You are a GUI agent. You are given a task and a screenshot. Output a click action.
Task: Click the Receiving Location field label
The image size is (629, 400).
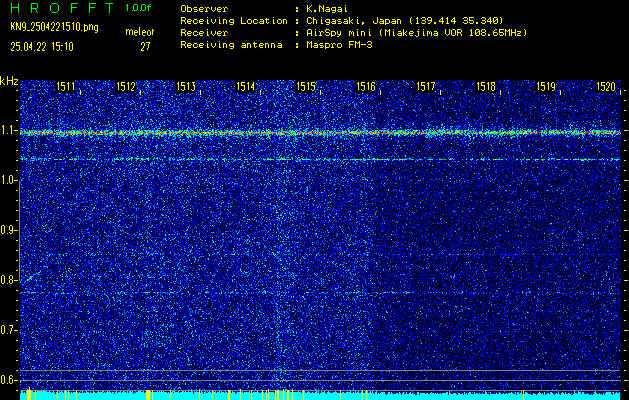pyautogui.click(x=234, y=20)
